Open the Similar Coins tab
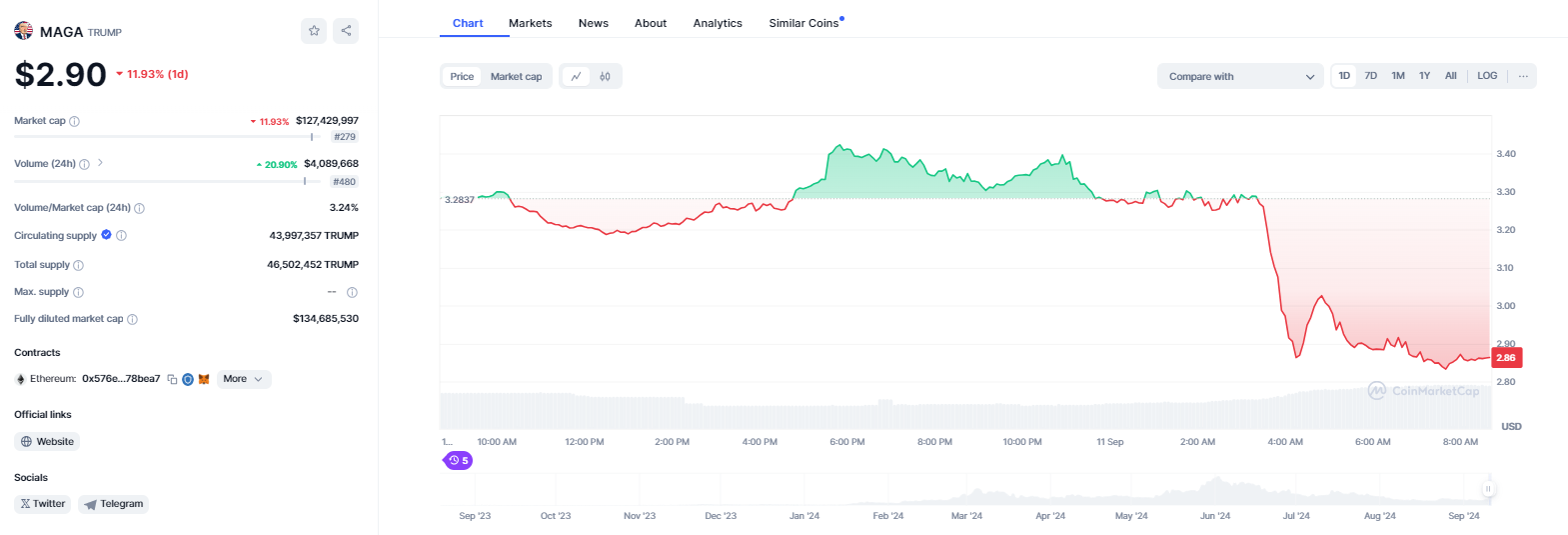This screenshot has width=1568, height=535. point(805,23)
